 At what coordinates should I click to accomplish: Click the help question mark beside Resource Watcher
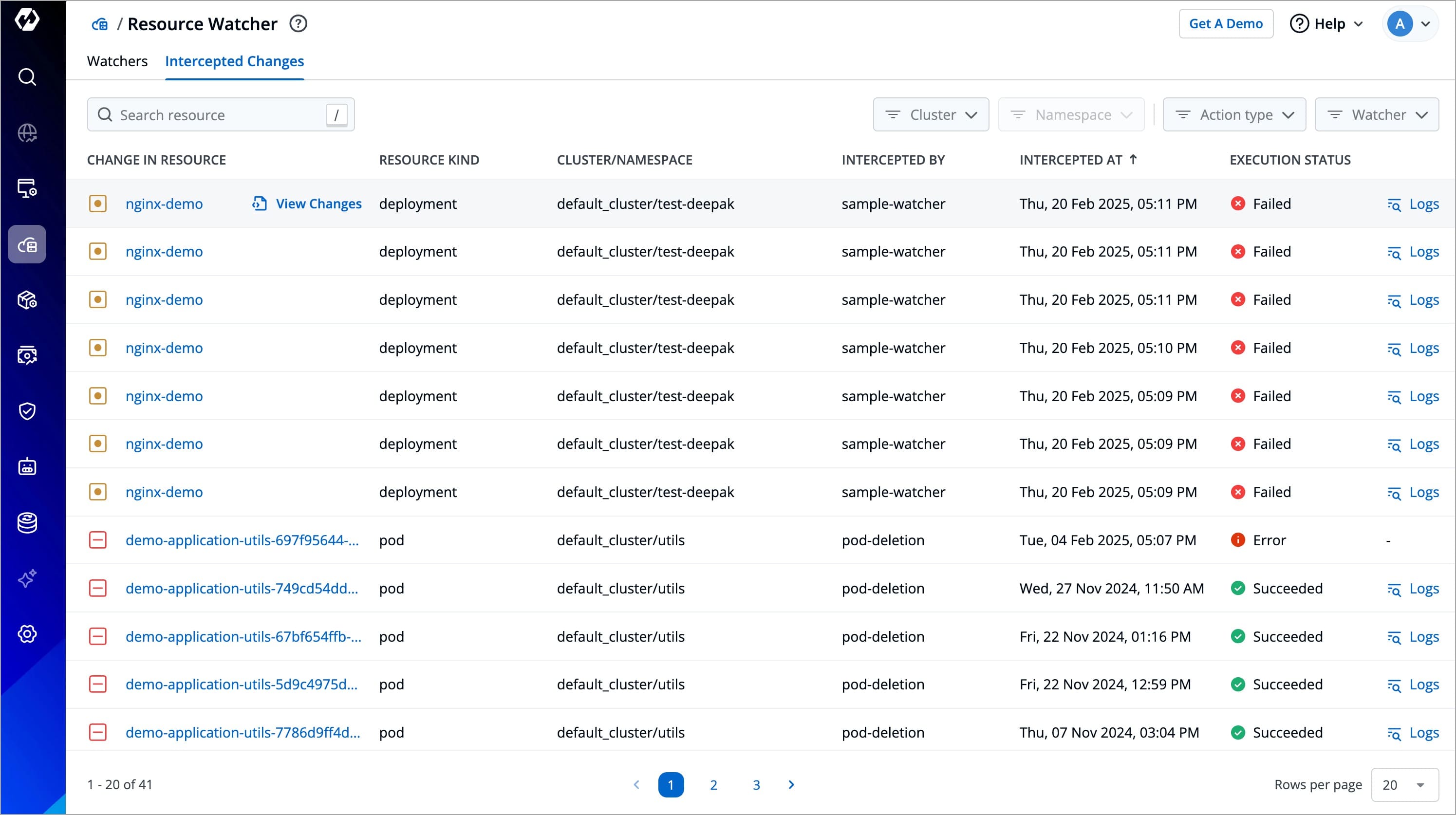298,24
